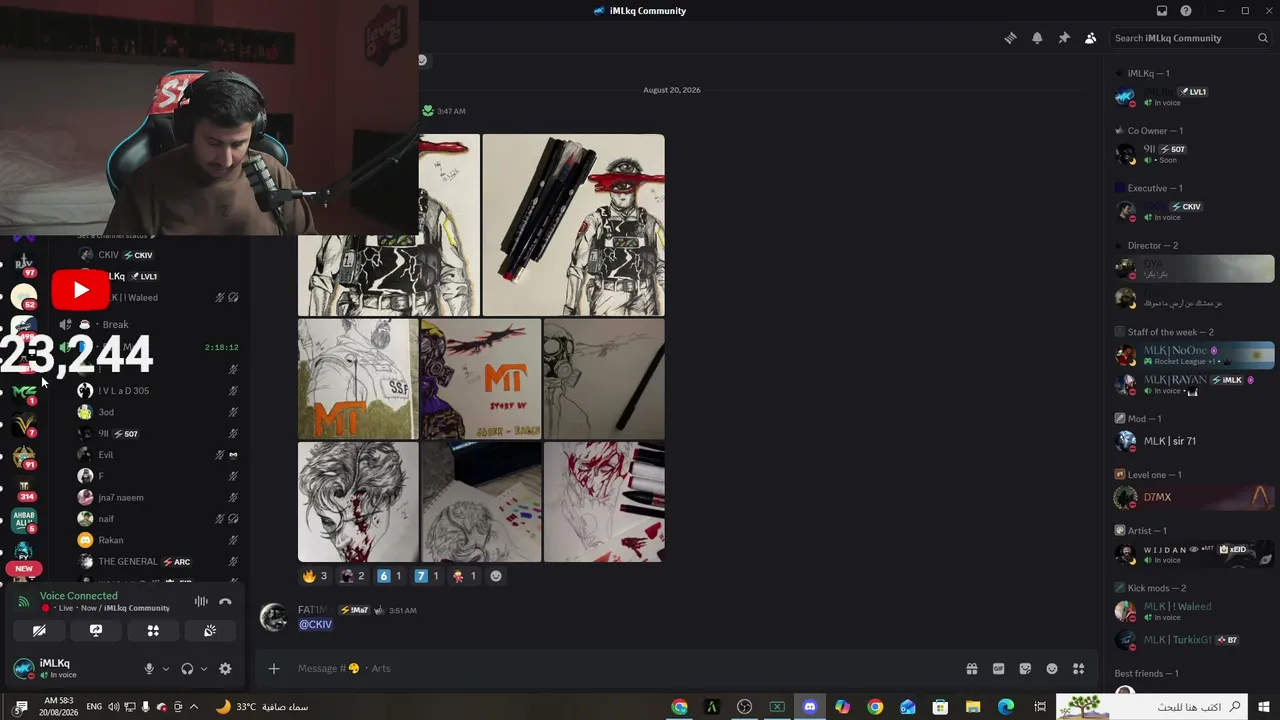Open the emoji picker
Image resolution: width=1280 pixels, height=720 pixels.
click(1052, 669)
